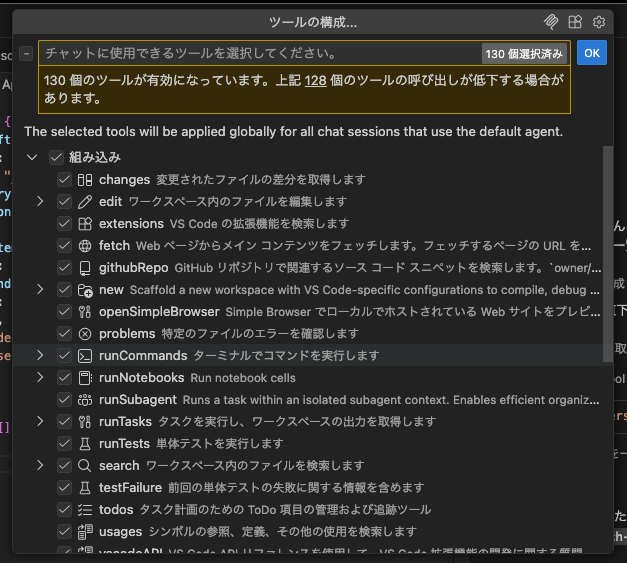Uncheck the edit tool checkbox
Screen dimensions: 627x563
[64, 202]
